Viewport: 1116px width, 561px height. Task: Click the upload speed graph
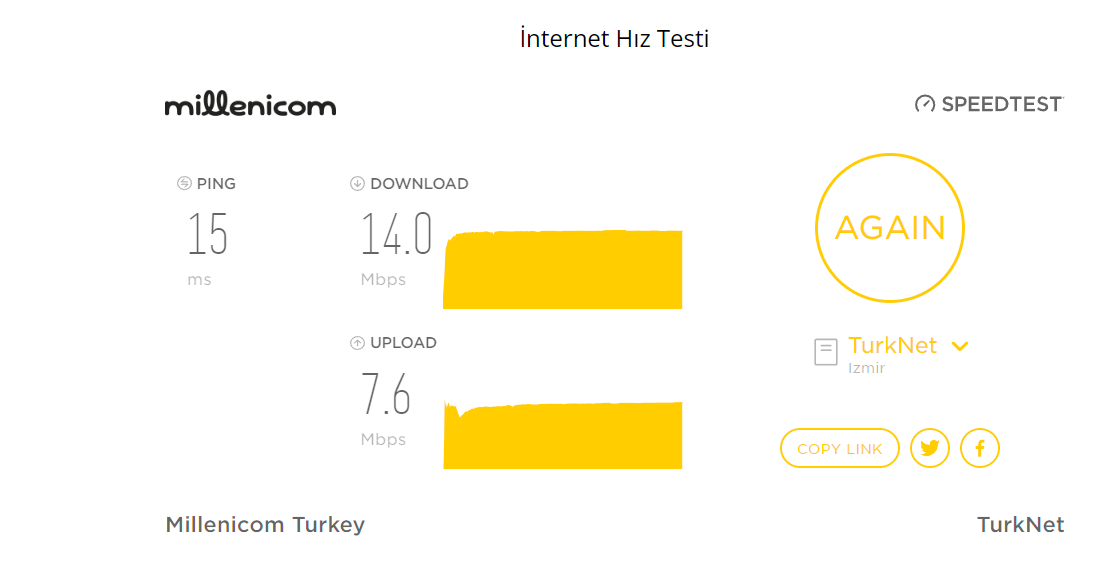point(562,434)
